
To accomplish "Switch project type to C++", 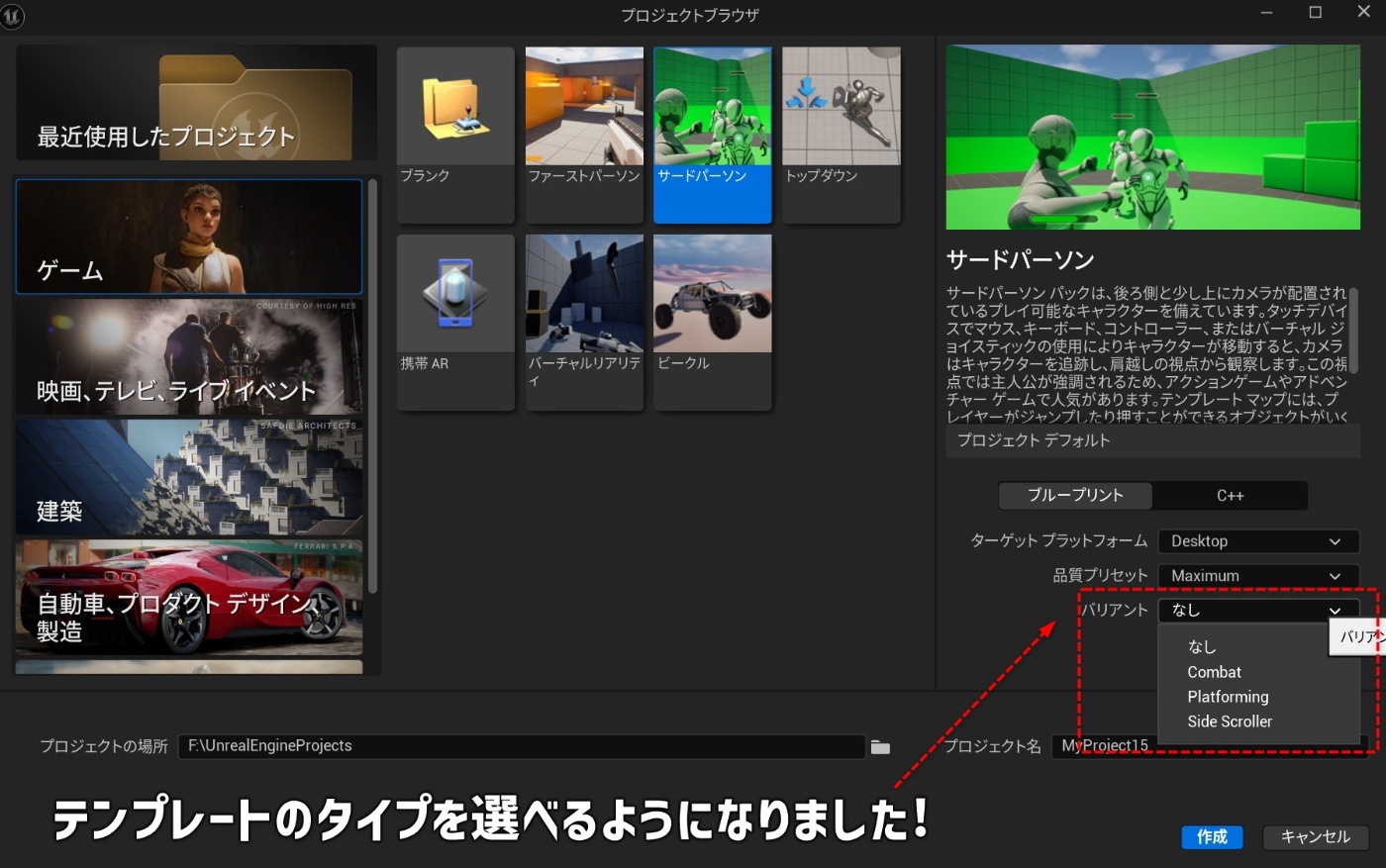I will pos(1231,495).
